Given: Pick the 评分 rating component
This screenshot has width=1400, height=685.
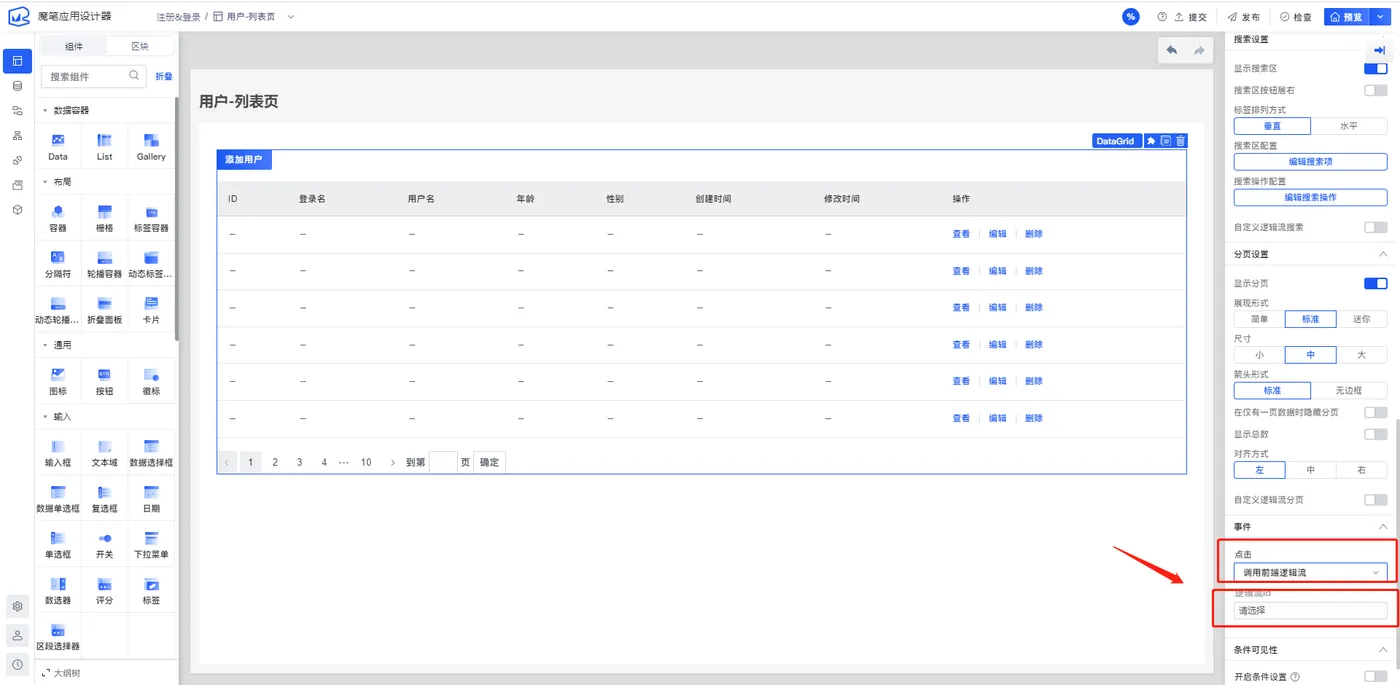Looking at the screenshot, I should click(x=104, y=590).
